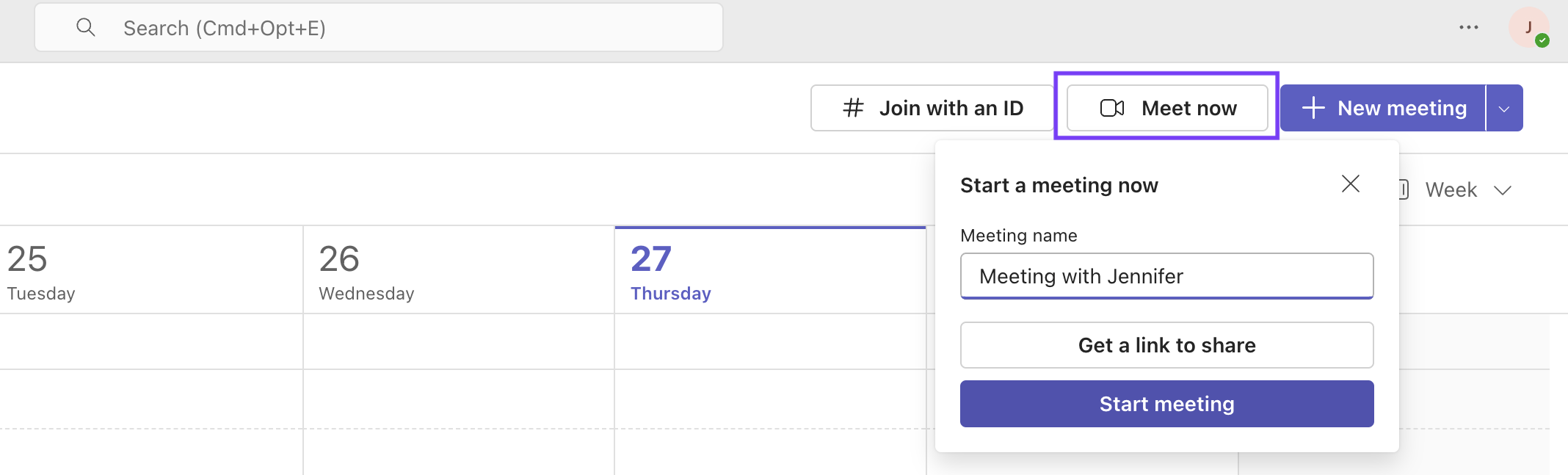Click the hashtag icon on Join with an ID

click(852, 107)
